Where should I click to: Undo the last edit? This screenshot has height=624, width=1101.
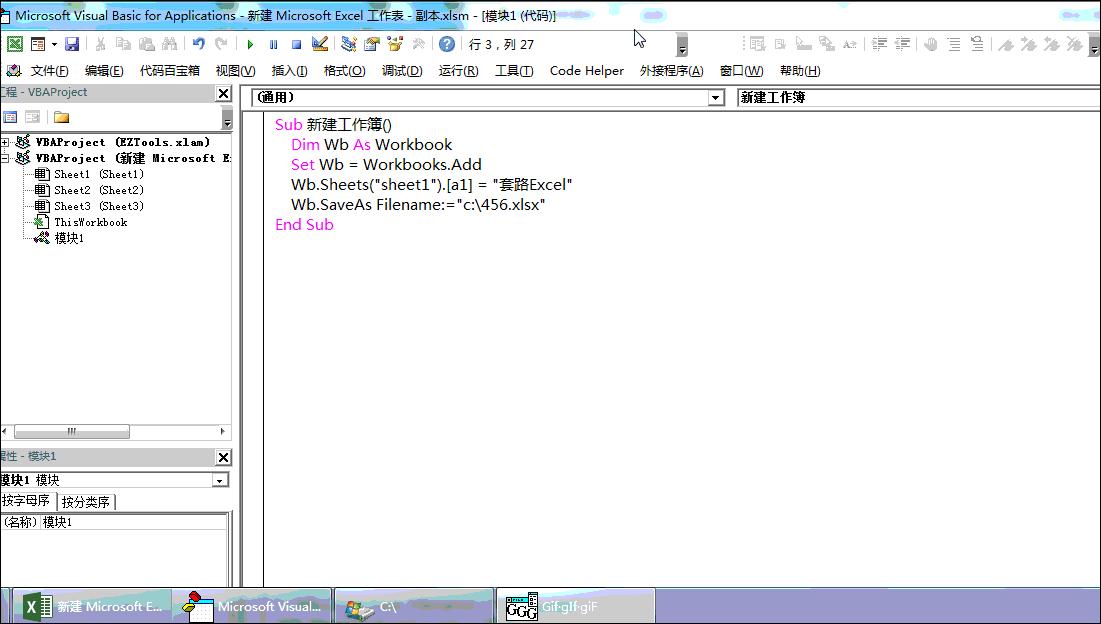tap(199, 44)
